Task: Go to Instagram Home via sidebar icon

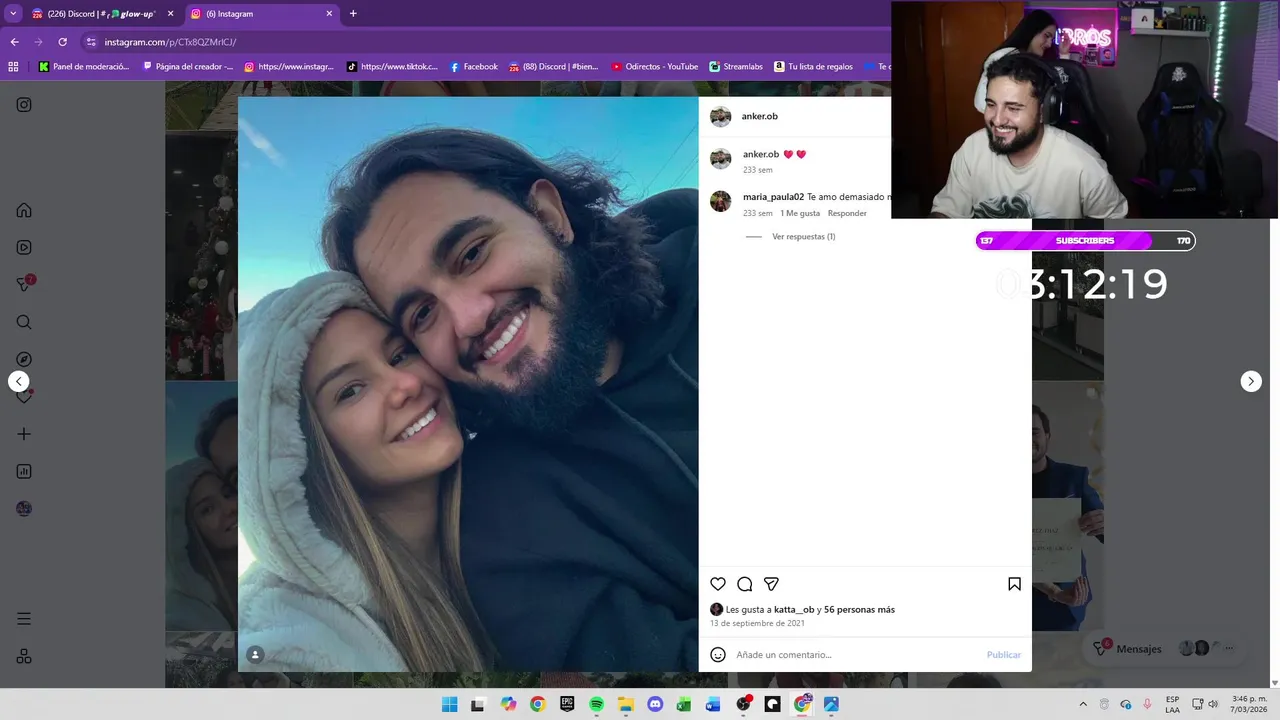Action: point(24,210)
